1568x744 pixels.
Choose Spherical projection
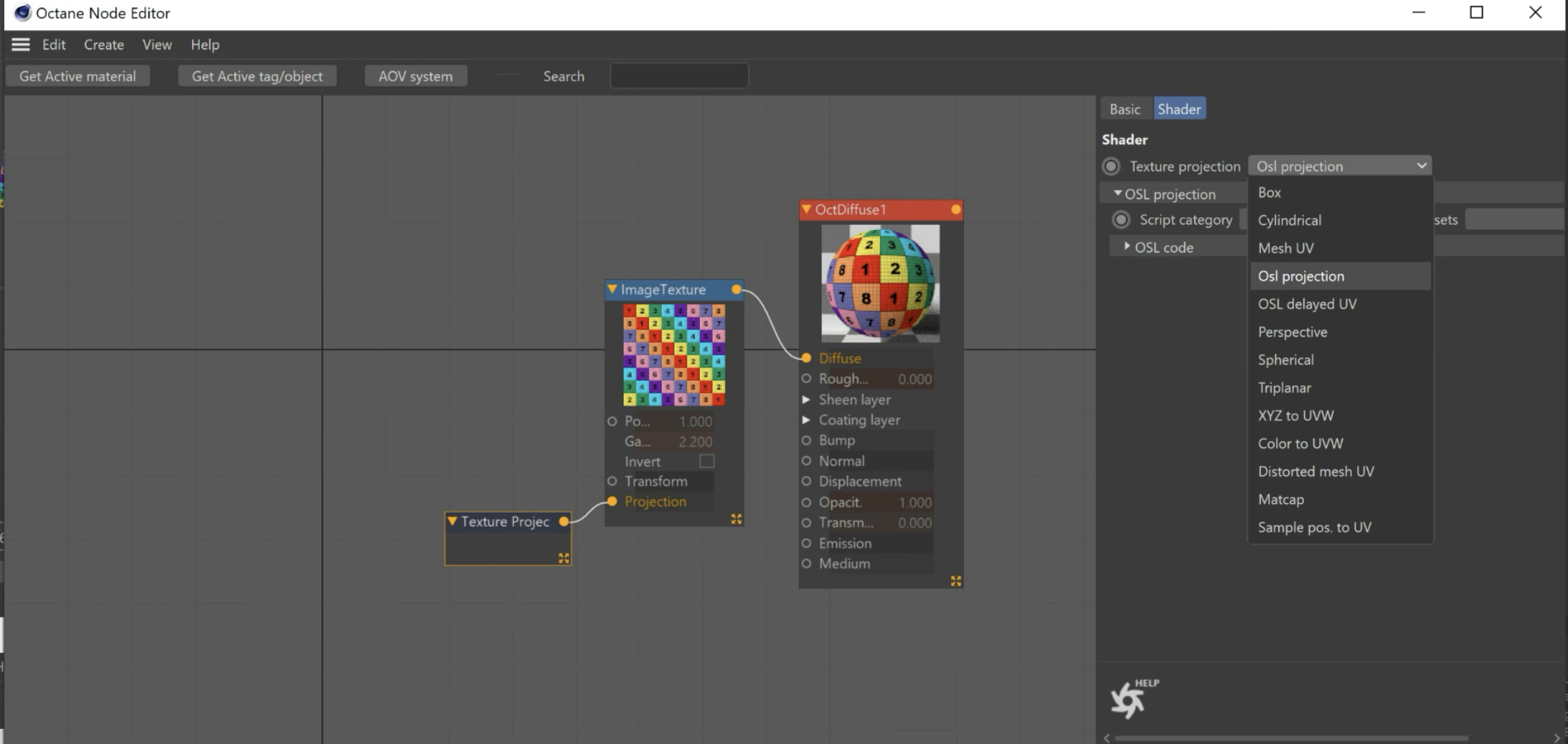(x=1340, y=360)
